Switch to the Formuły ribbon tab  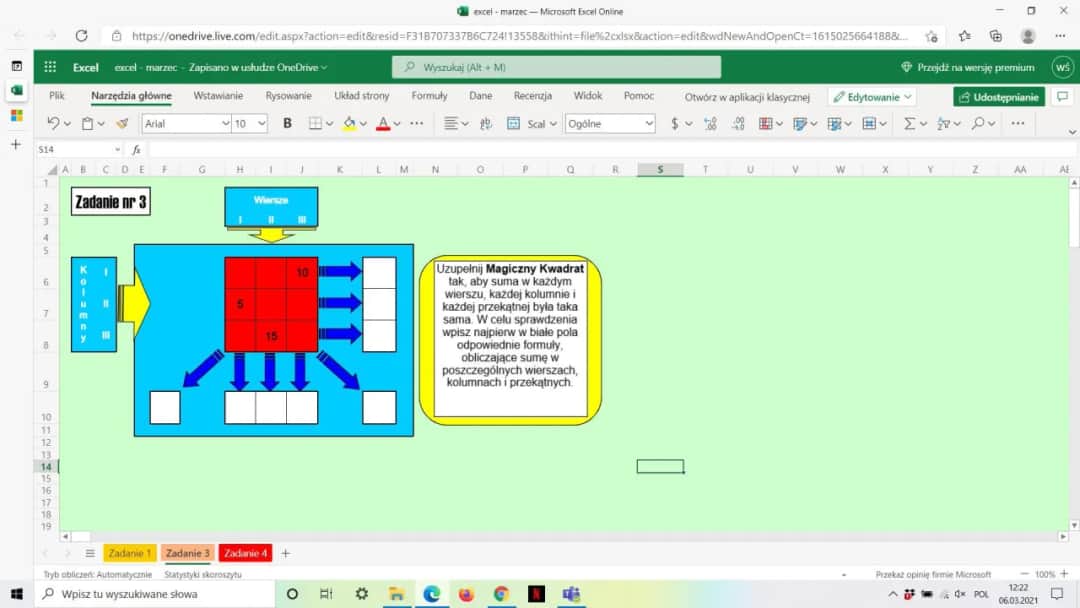pos(429,96)
